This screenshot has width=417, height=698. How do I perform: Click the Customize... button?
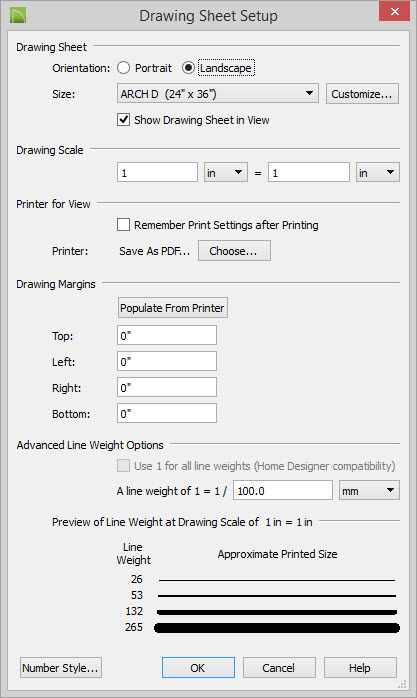click(362, 94)
